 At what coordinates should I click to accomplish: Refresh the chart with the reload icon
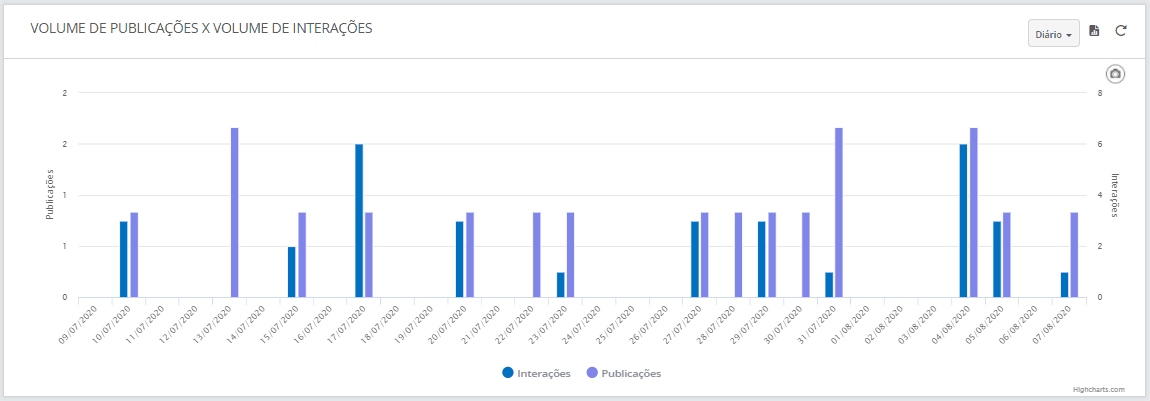pyautogui.click(x=1121, y=31)
